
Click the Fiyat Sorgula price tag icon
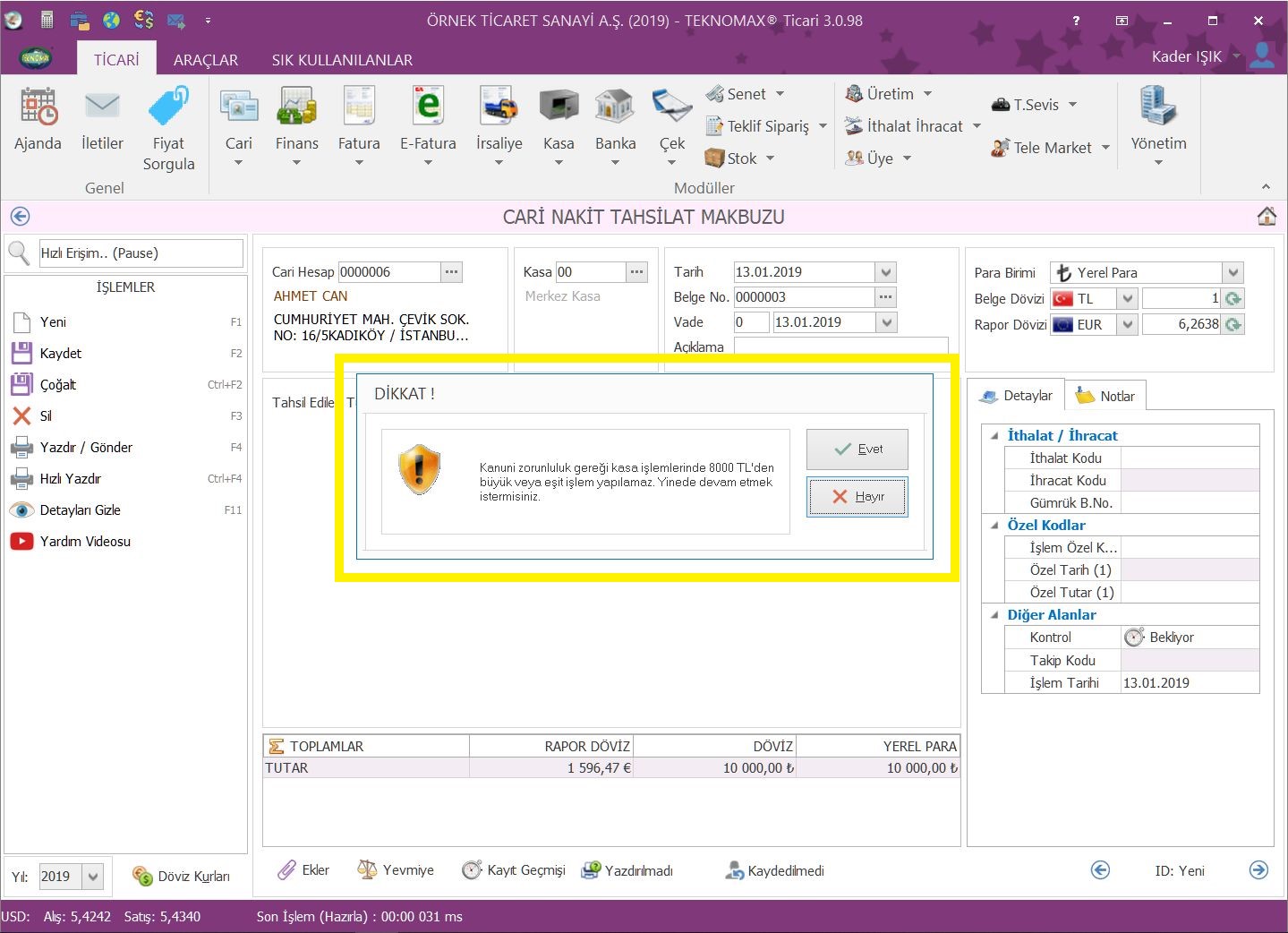tap(168, 107)
